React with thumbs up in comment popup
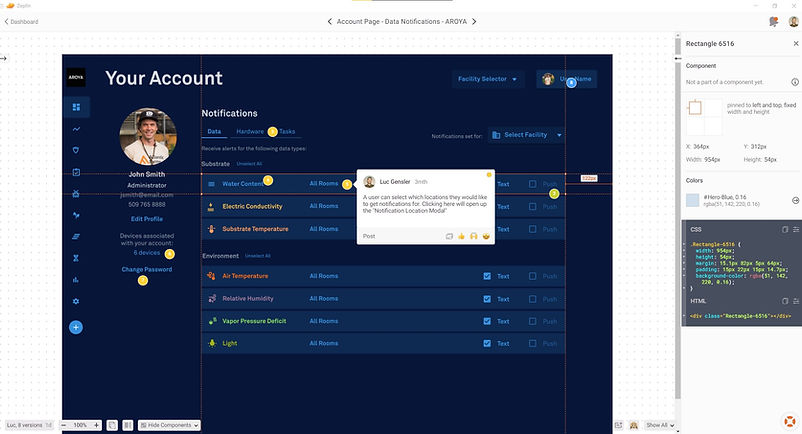The image size is (802, 434). pyautogui.click(x=461, y=236)
